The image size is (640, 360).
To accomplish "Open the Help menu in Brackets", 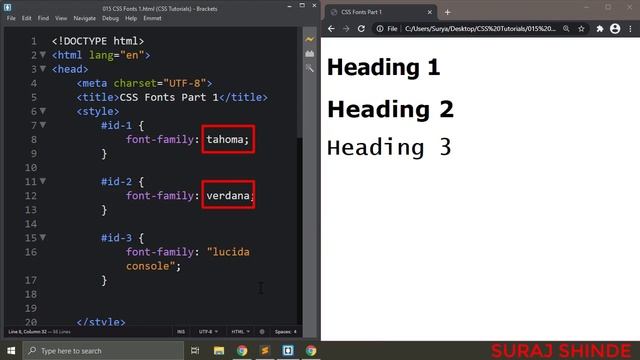I will (x=131, y=18).
